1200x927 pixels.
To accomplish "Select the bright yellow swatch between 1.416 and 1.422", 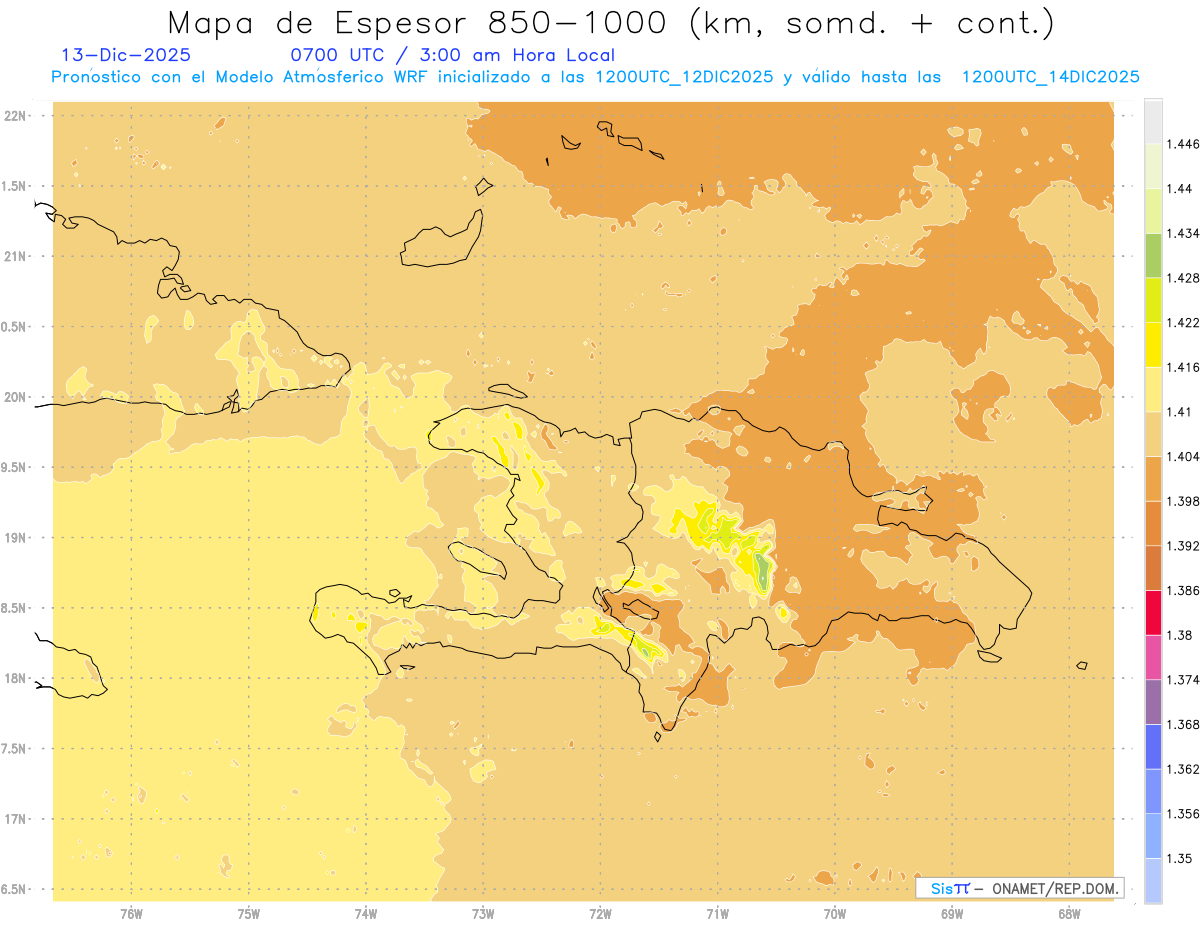I will (x=1153, y=344).
